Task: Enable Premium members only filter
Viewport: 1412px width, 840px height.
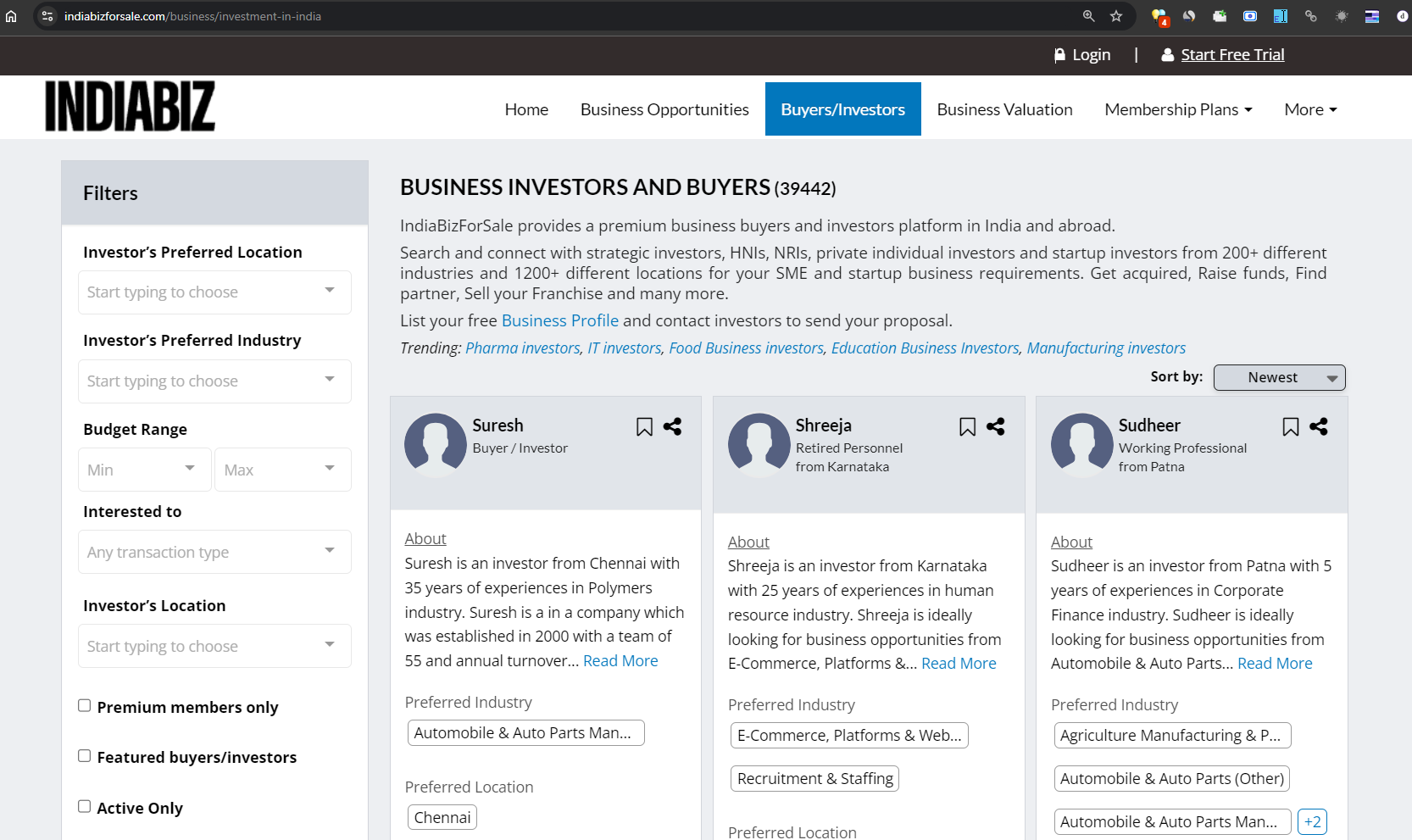Action: click(x=85, y=705)
